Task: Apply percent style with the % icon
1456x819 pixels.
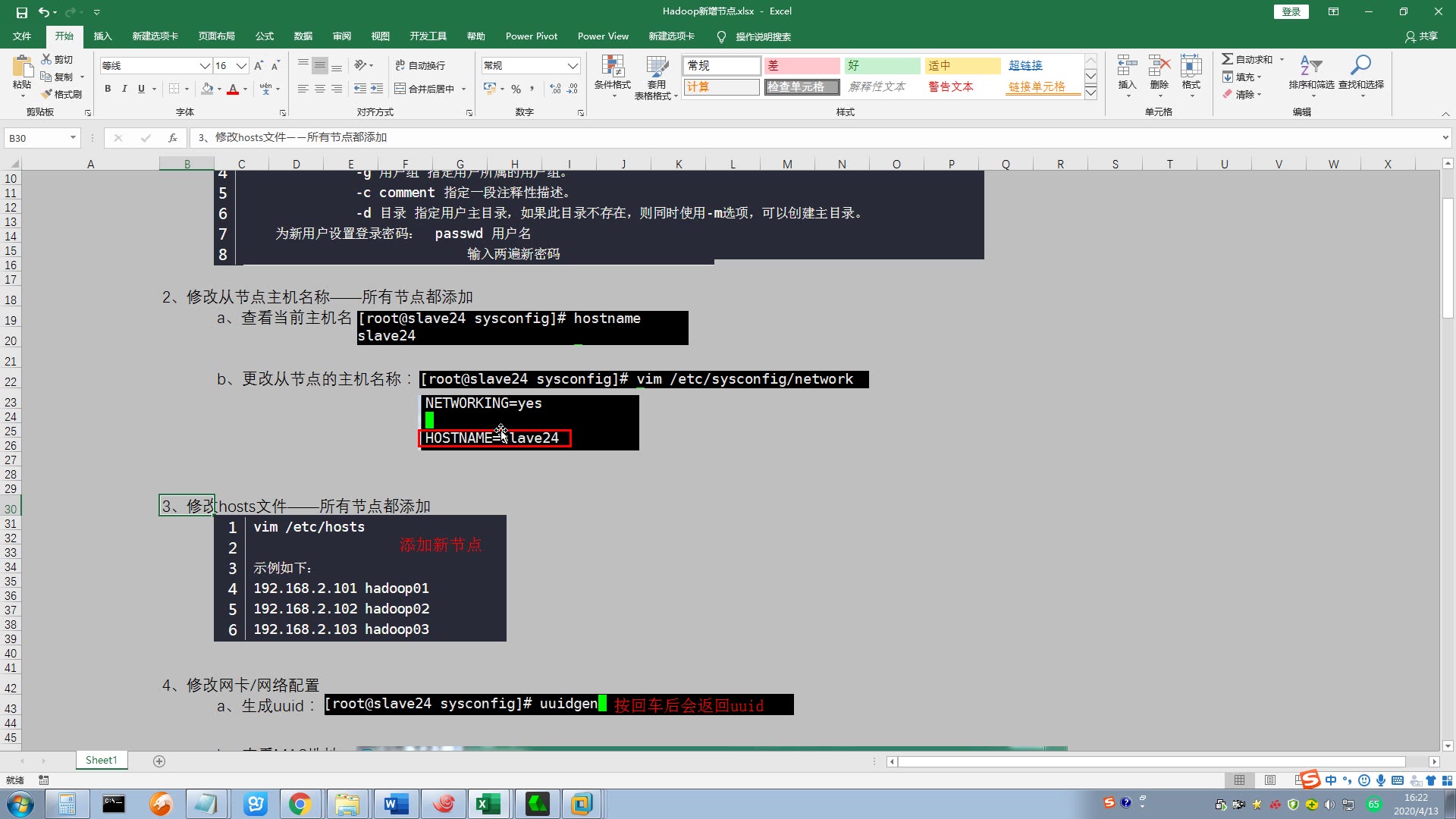Action: 516,89
